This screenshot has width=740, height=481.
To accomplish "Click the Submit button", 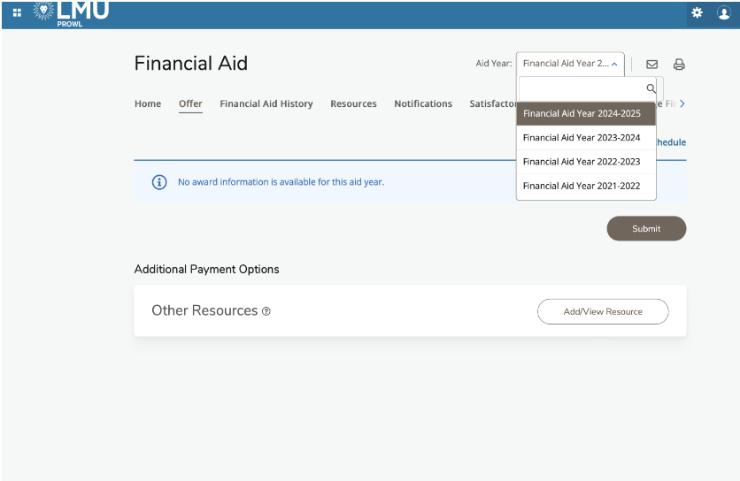I will coord(646,228).
